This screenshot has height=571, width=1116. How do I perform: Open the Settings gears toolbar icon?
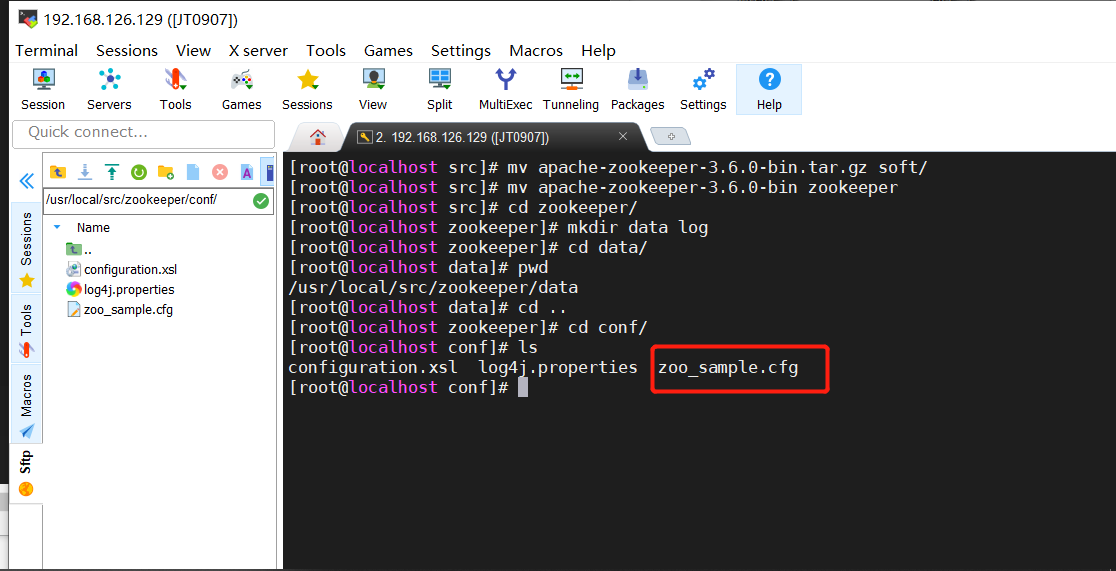[x=702, y=90]
